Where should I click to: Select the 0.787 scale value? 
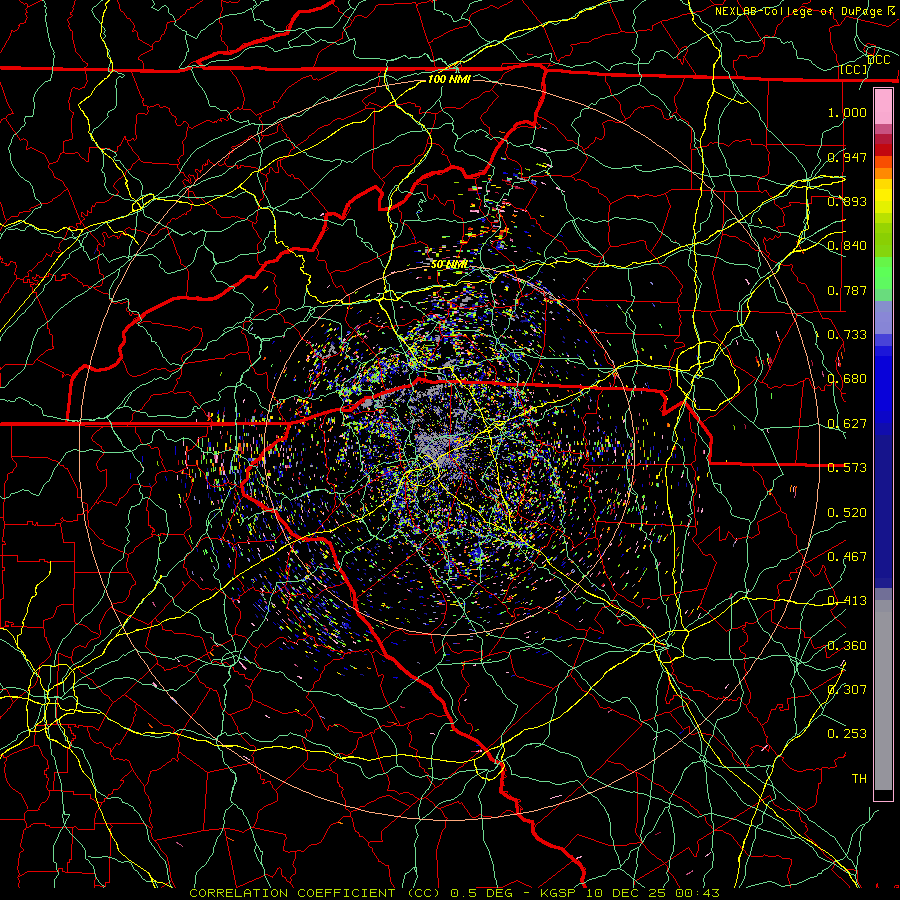click(847, 290)
